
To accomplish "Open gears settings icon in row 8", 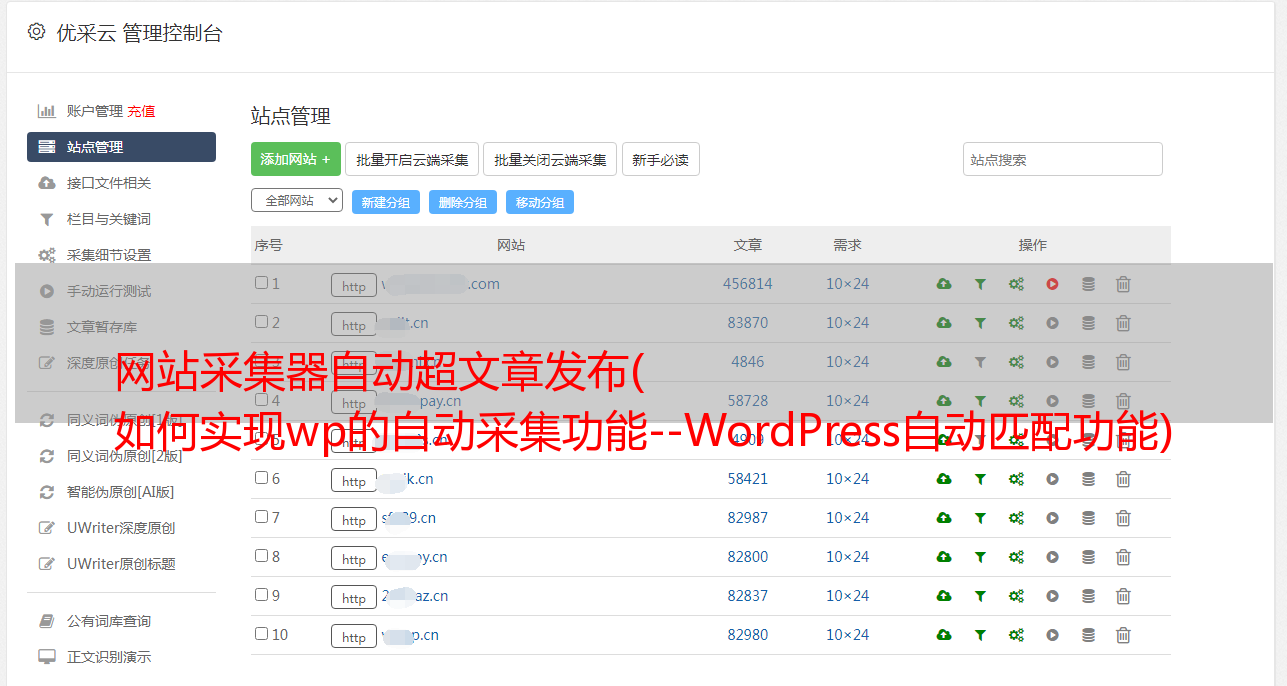I will coord(1016,557).
